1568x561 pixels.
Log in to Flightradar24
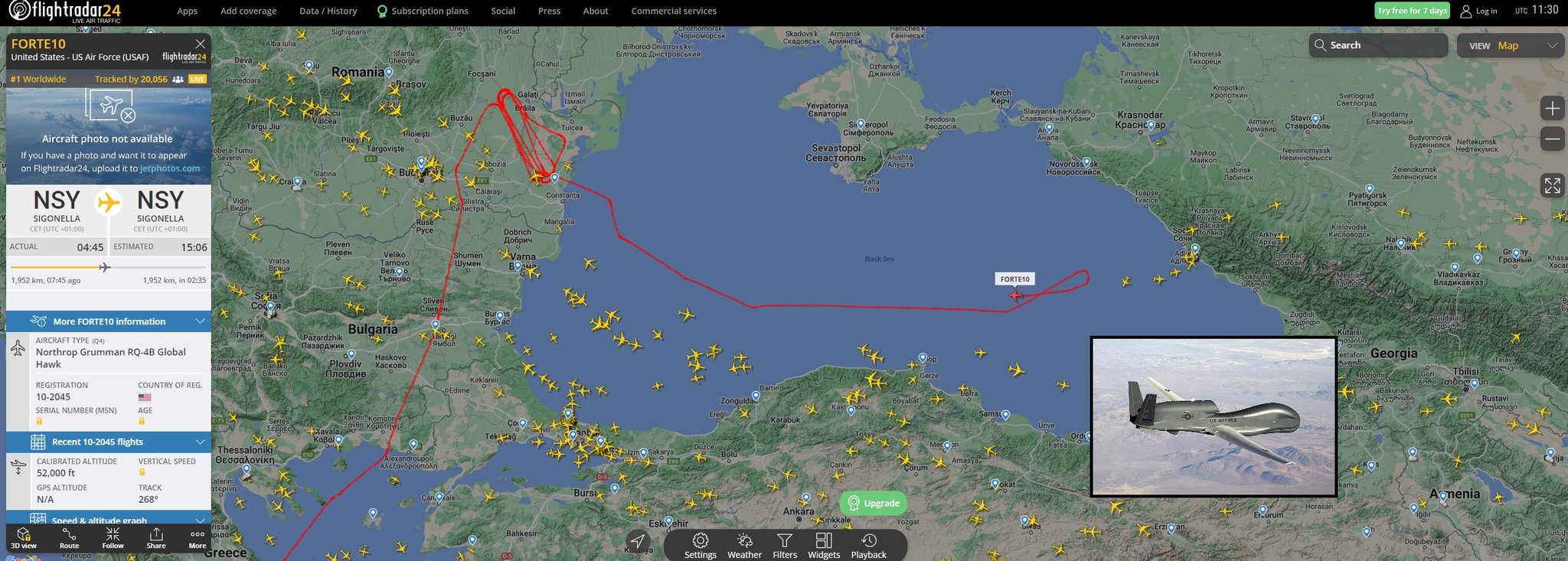point(1478,11)
